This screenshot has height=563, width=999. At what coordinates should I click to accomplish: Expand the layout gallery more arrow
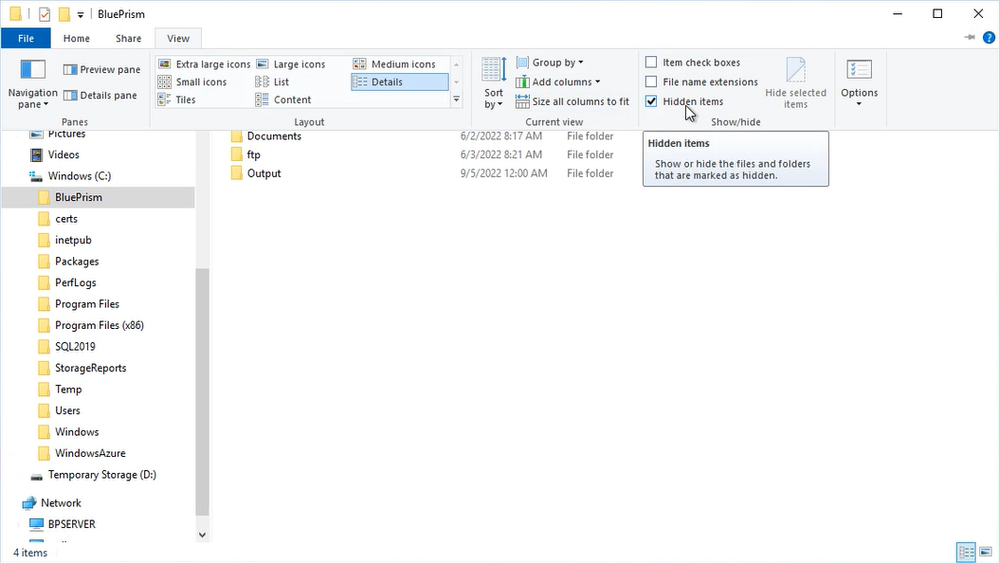coord(456,99)
